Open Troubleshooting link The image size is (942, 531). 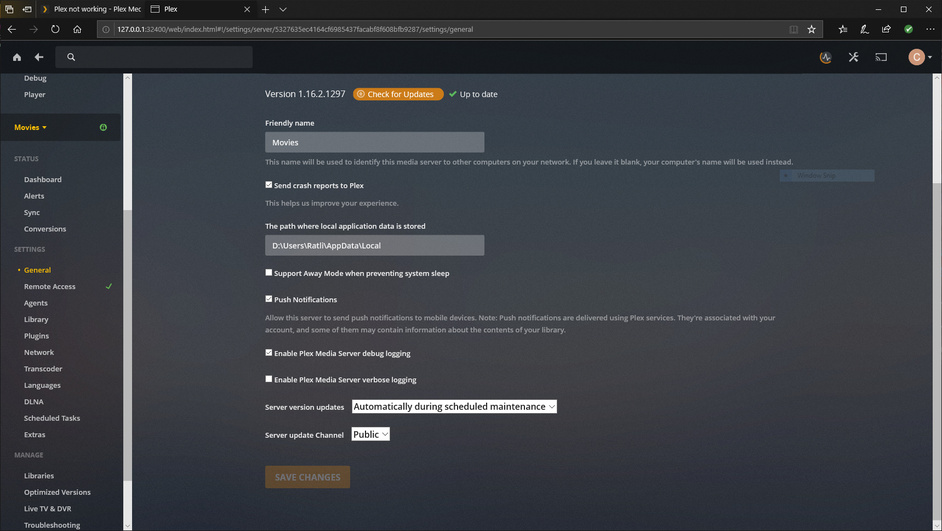click(x=52, y=525)
